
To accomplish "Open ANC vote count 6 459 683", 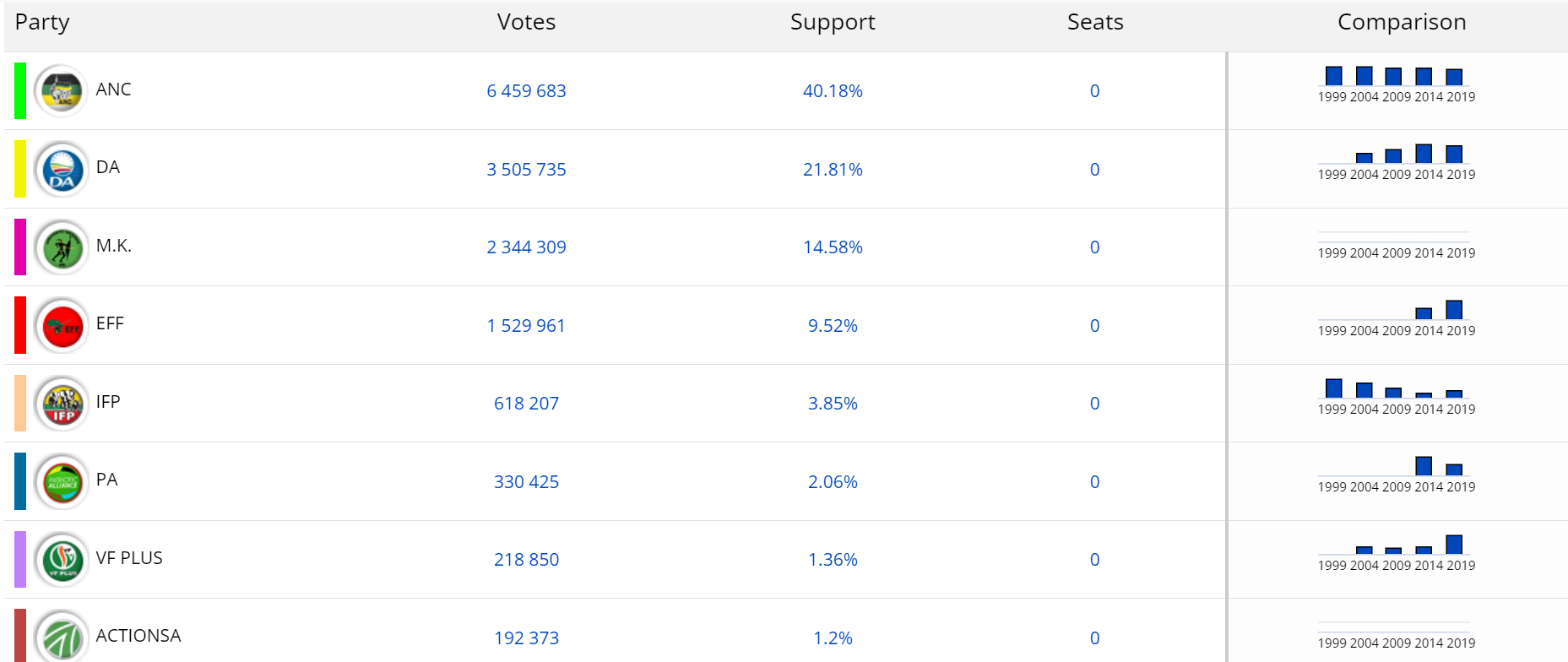I will (526, 91).
